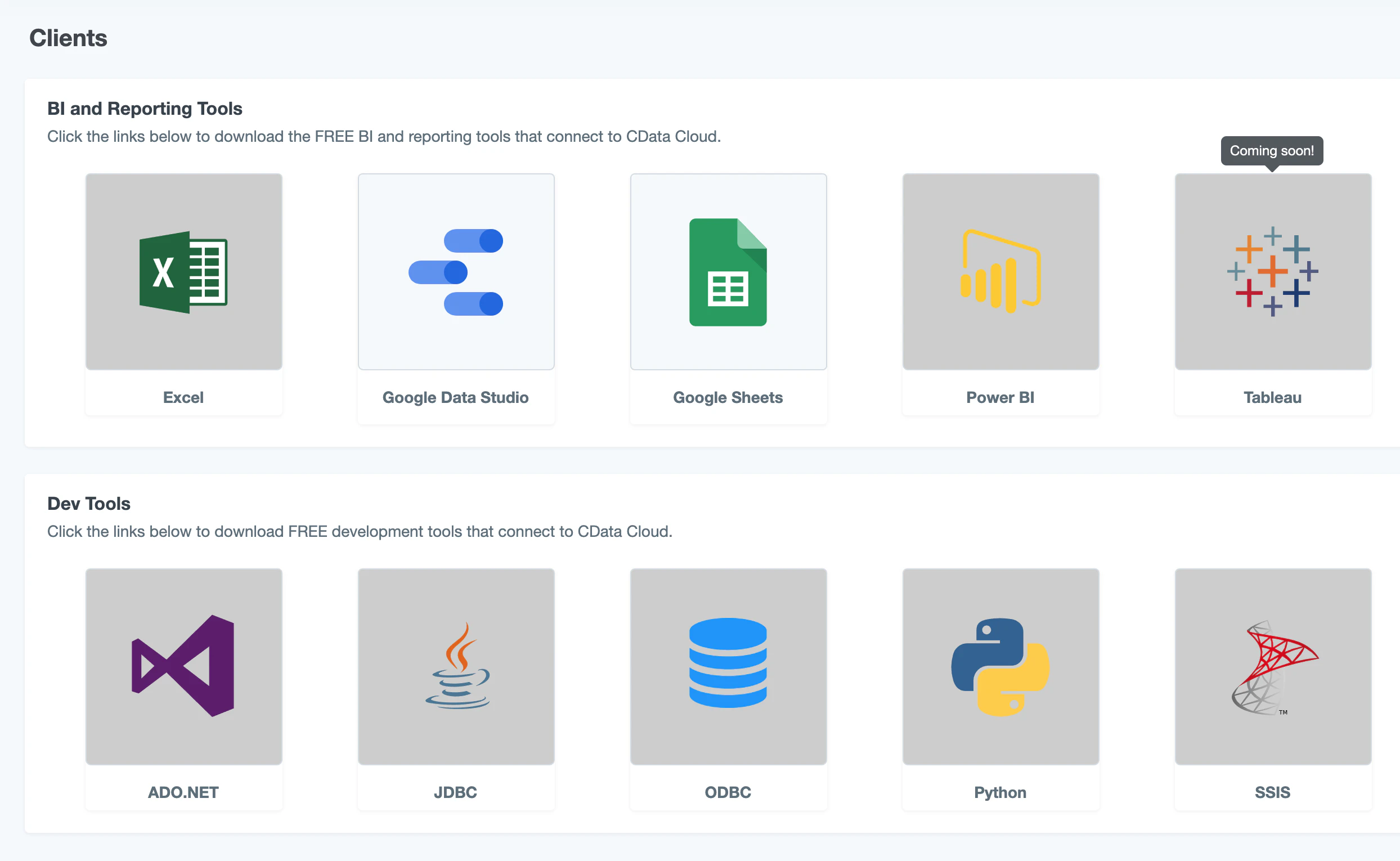1400x861 pixels.
Task: Click the 'Dev Tools' section heading
Action: coord(89,504)
